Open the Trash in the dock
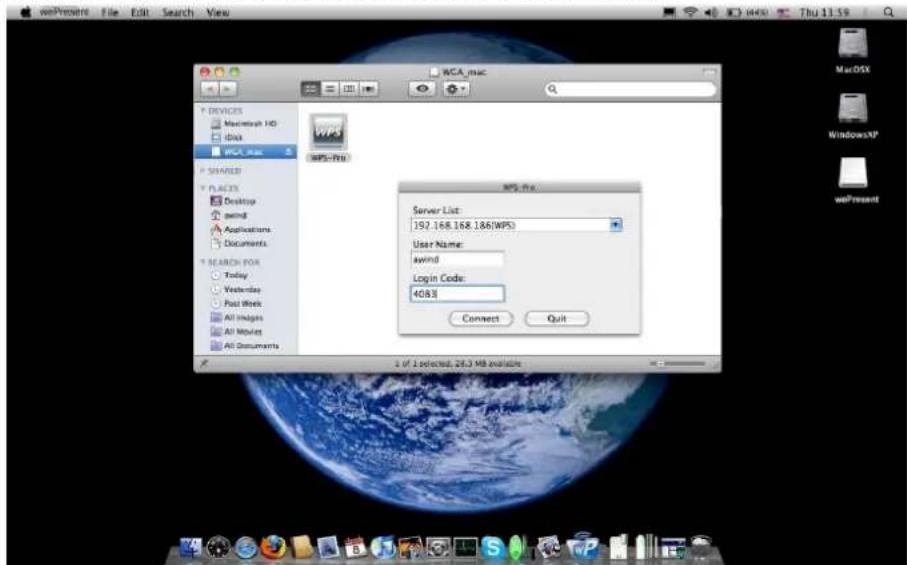Image resolution: width=907 pixels, height=565 pixels. (x=700, y=546)
